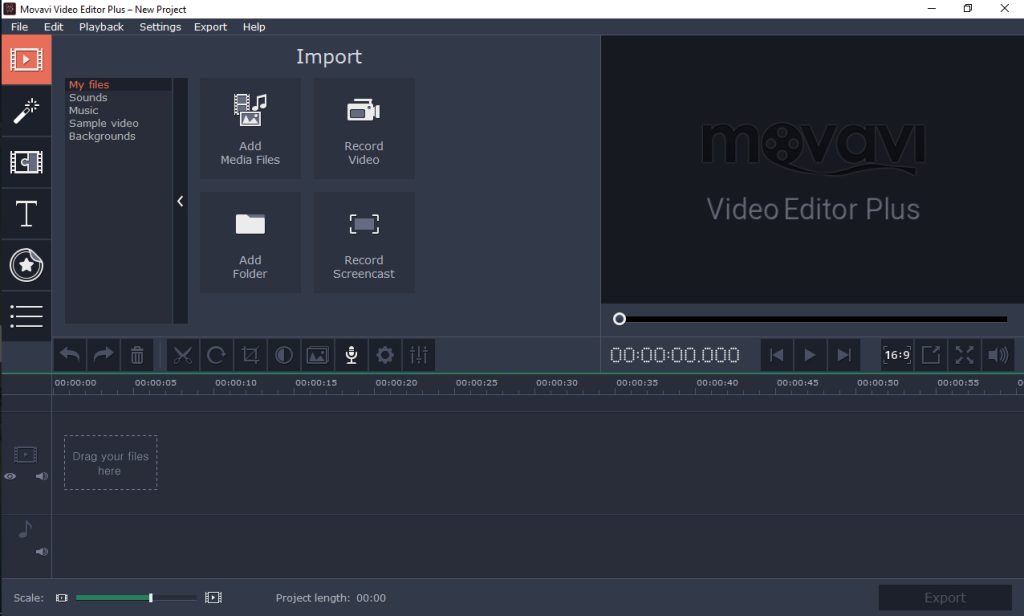
Task: Open the Crop tool
Action: tap(249, 355)
